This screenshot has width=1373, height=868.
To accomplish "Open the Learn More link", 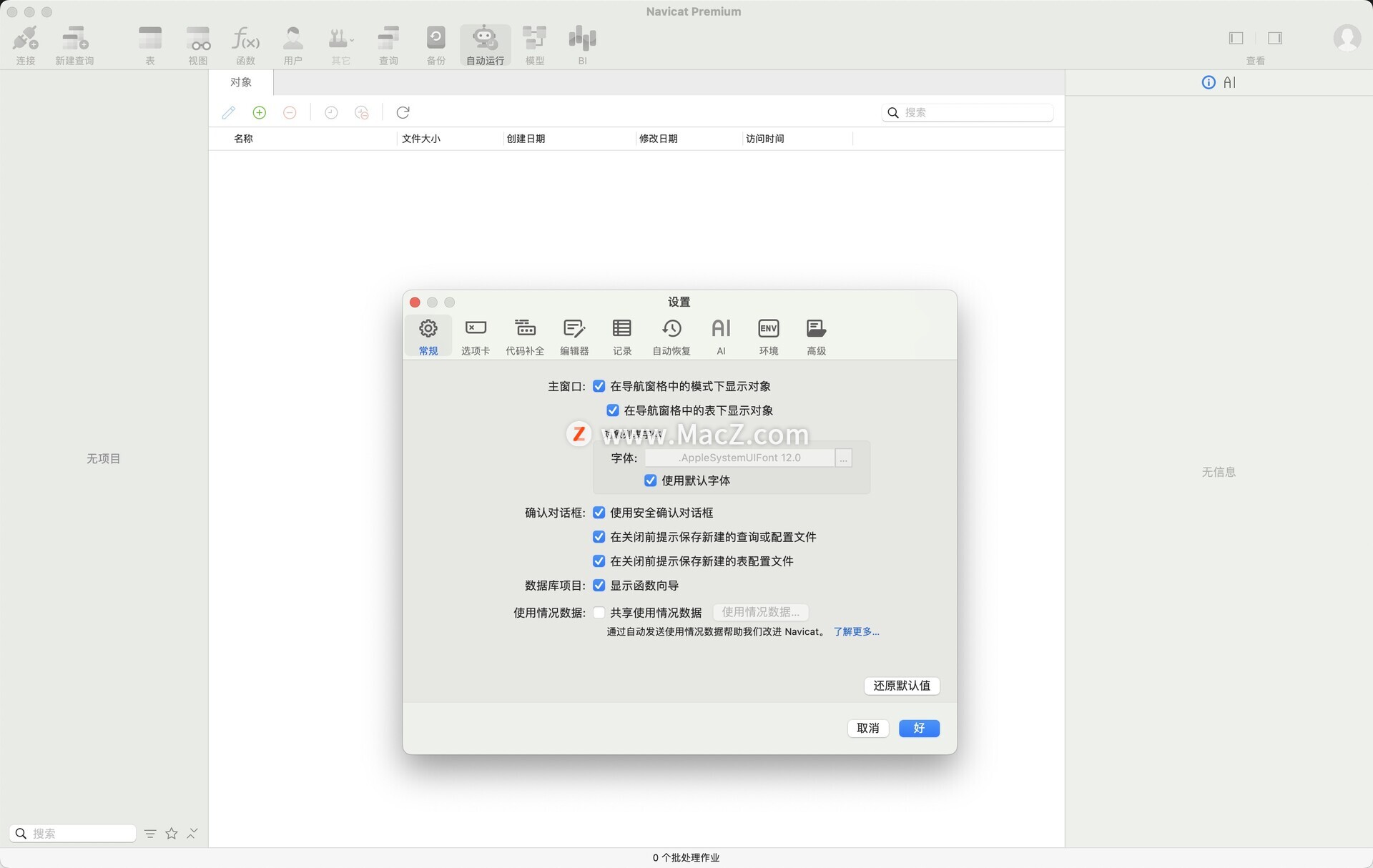I will pyautogui.click(x=857, y=632).
